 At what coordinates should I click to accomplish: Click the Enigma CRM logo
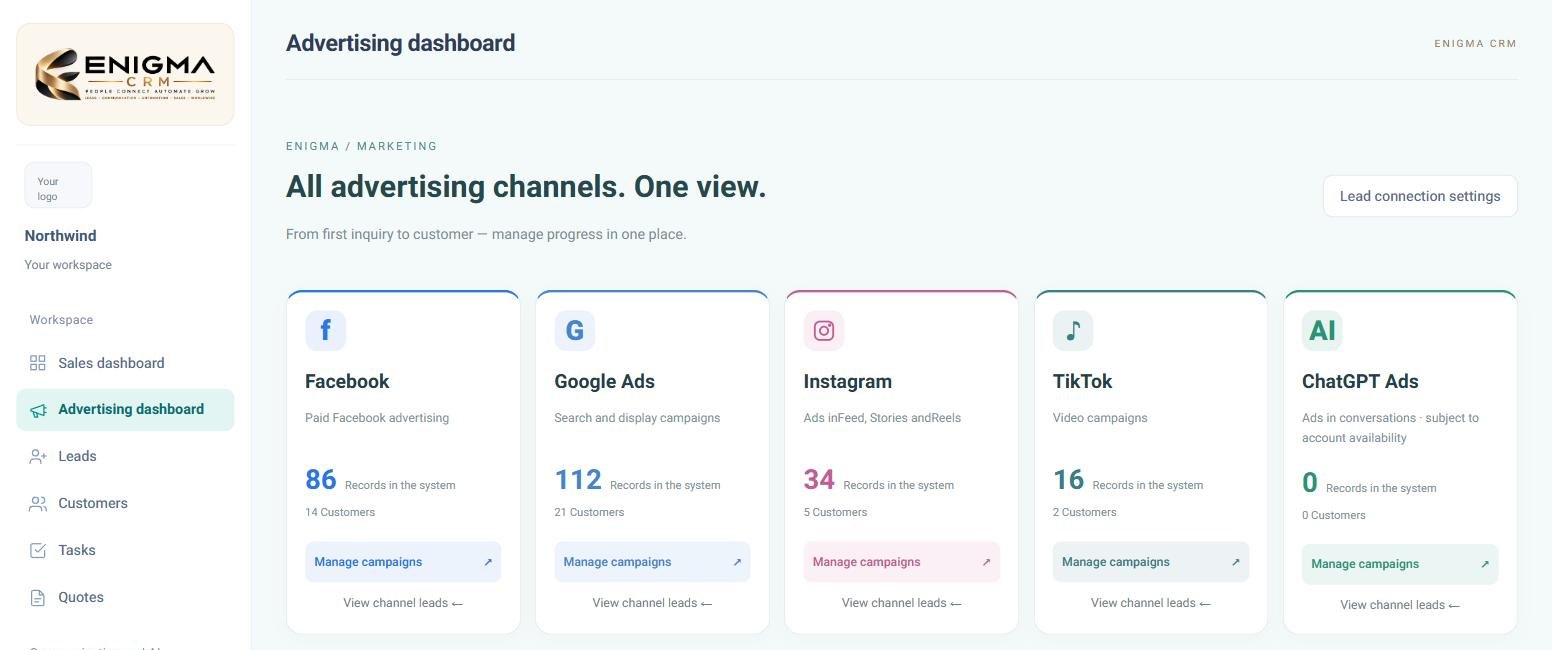[x=125, y=75]
